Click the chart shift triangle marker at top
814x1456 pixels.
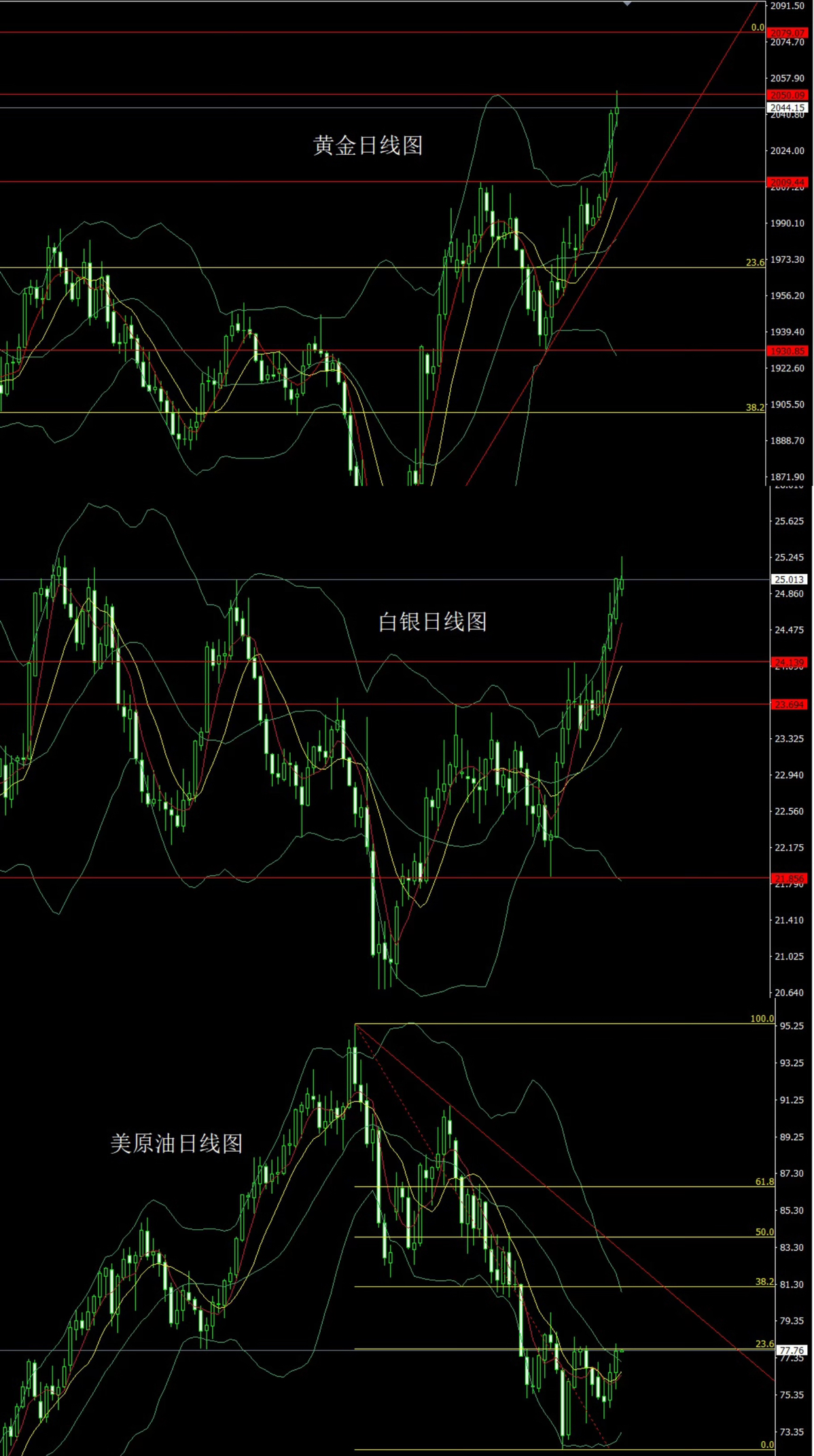pos(627,3)
